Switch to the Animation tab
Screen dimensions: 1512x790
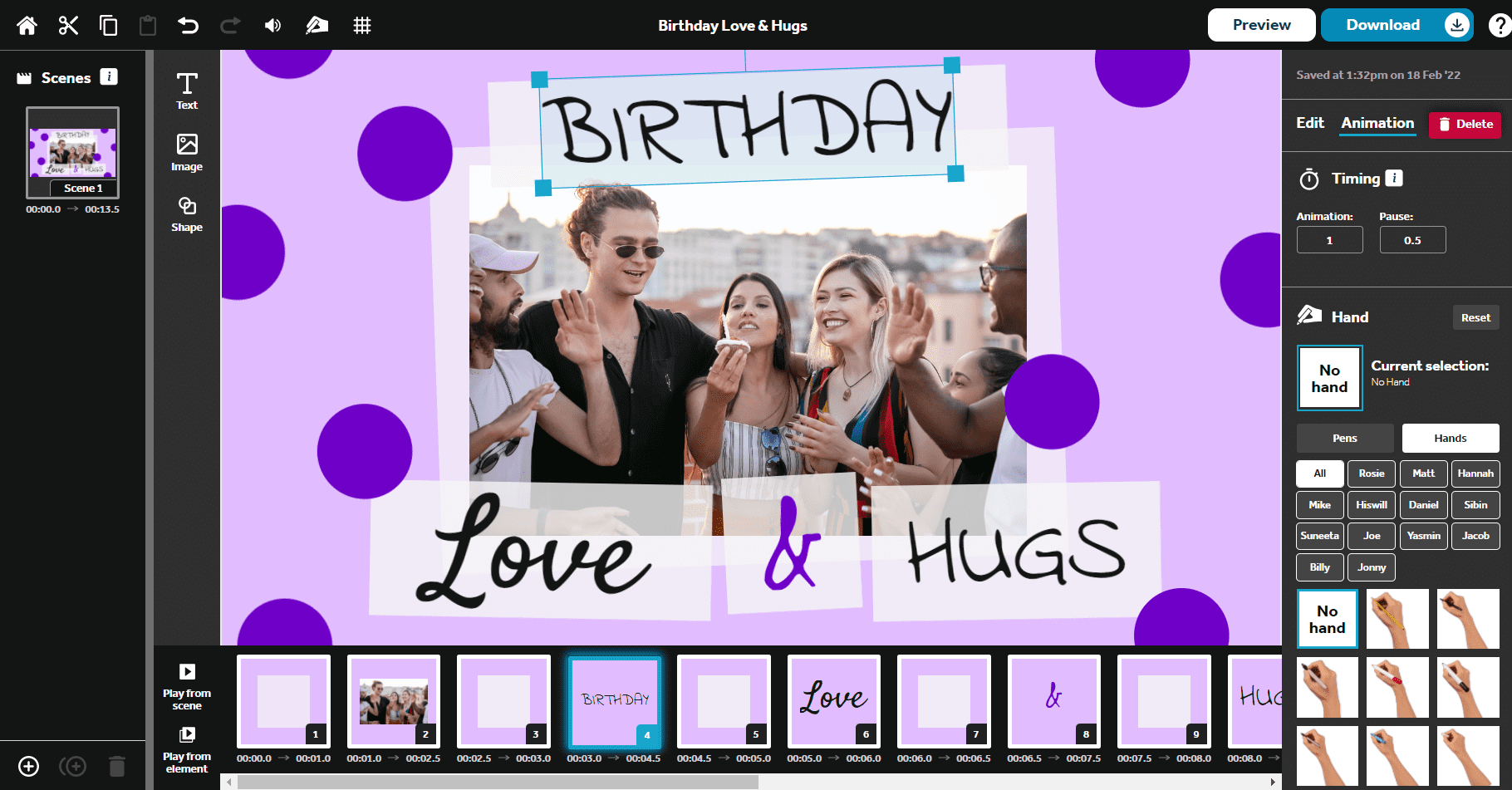tap(1377, 123)
